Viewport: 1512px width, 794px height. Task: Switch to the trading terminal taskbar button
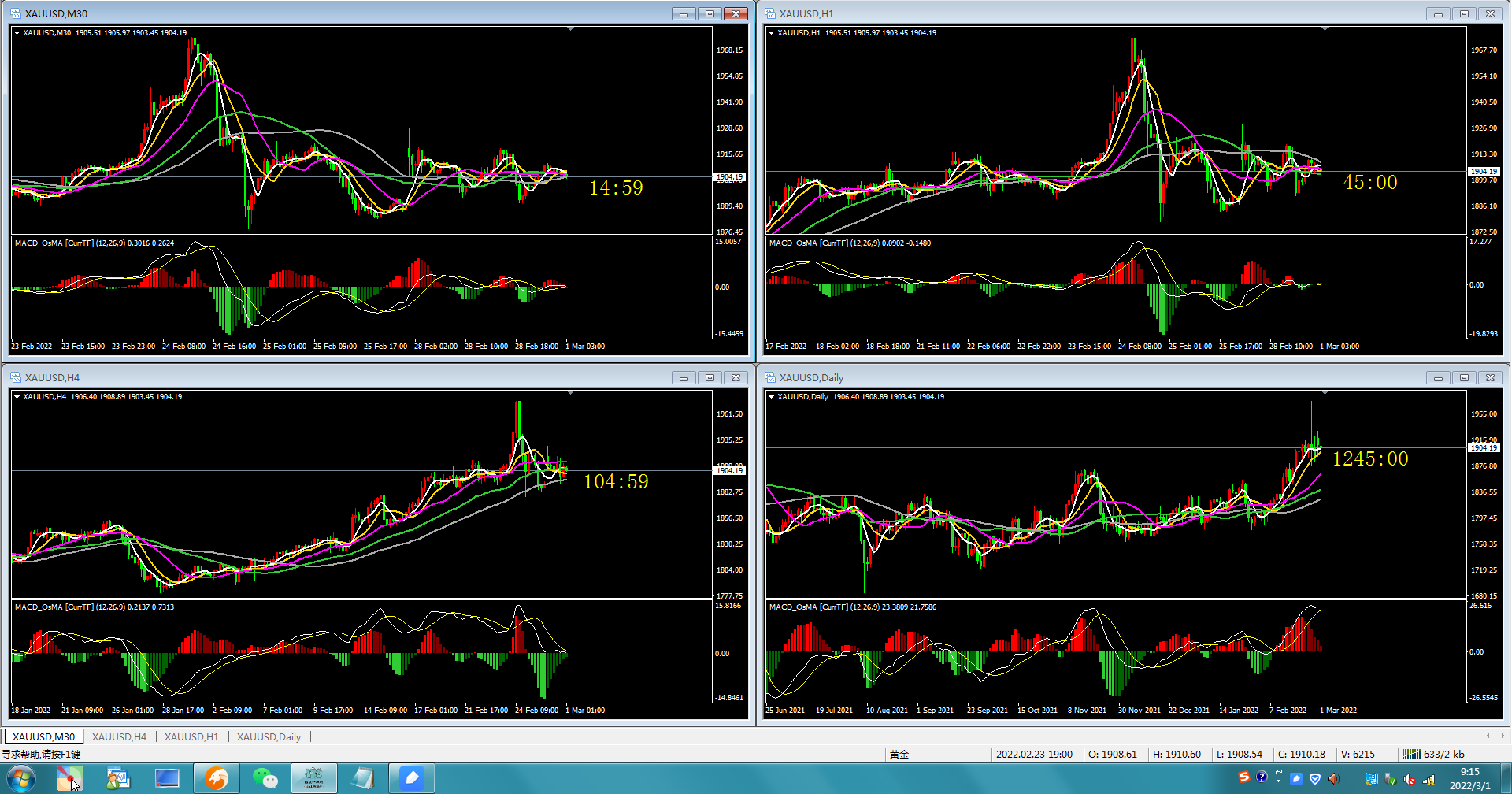pyautogui.click(x=314, y=779)
